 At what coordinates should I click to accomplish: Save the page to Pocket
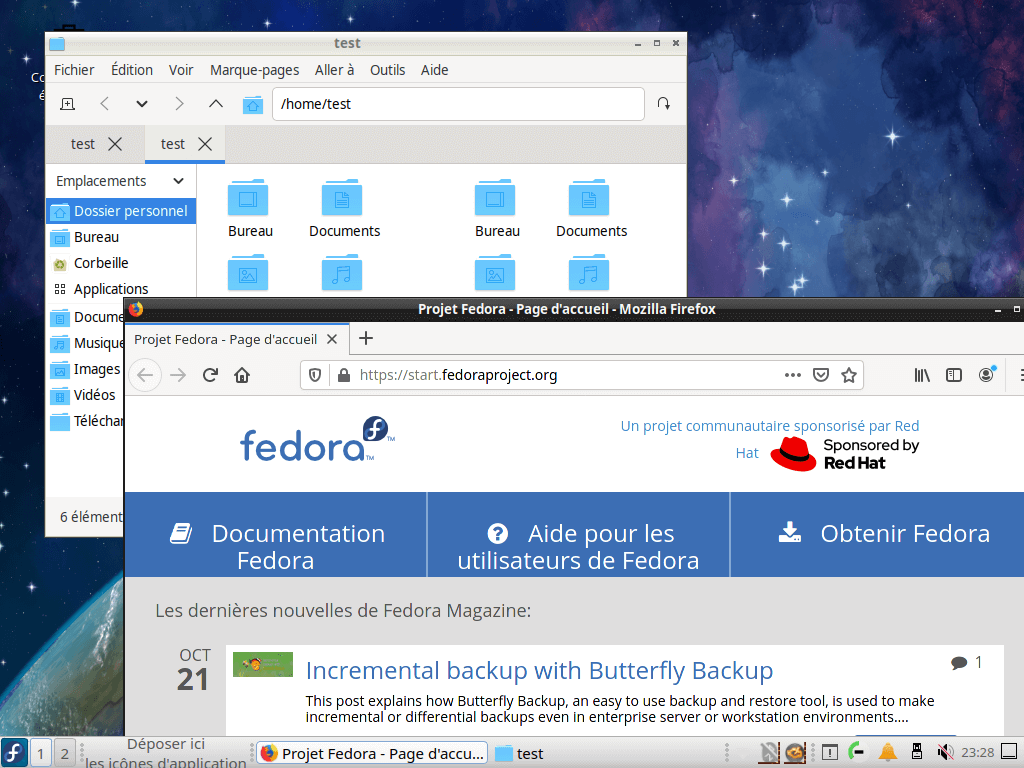pos(821,375)
